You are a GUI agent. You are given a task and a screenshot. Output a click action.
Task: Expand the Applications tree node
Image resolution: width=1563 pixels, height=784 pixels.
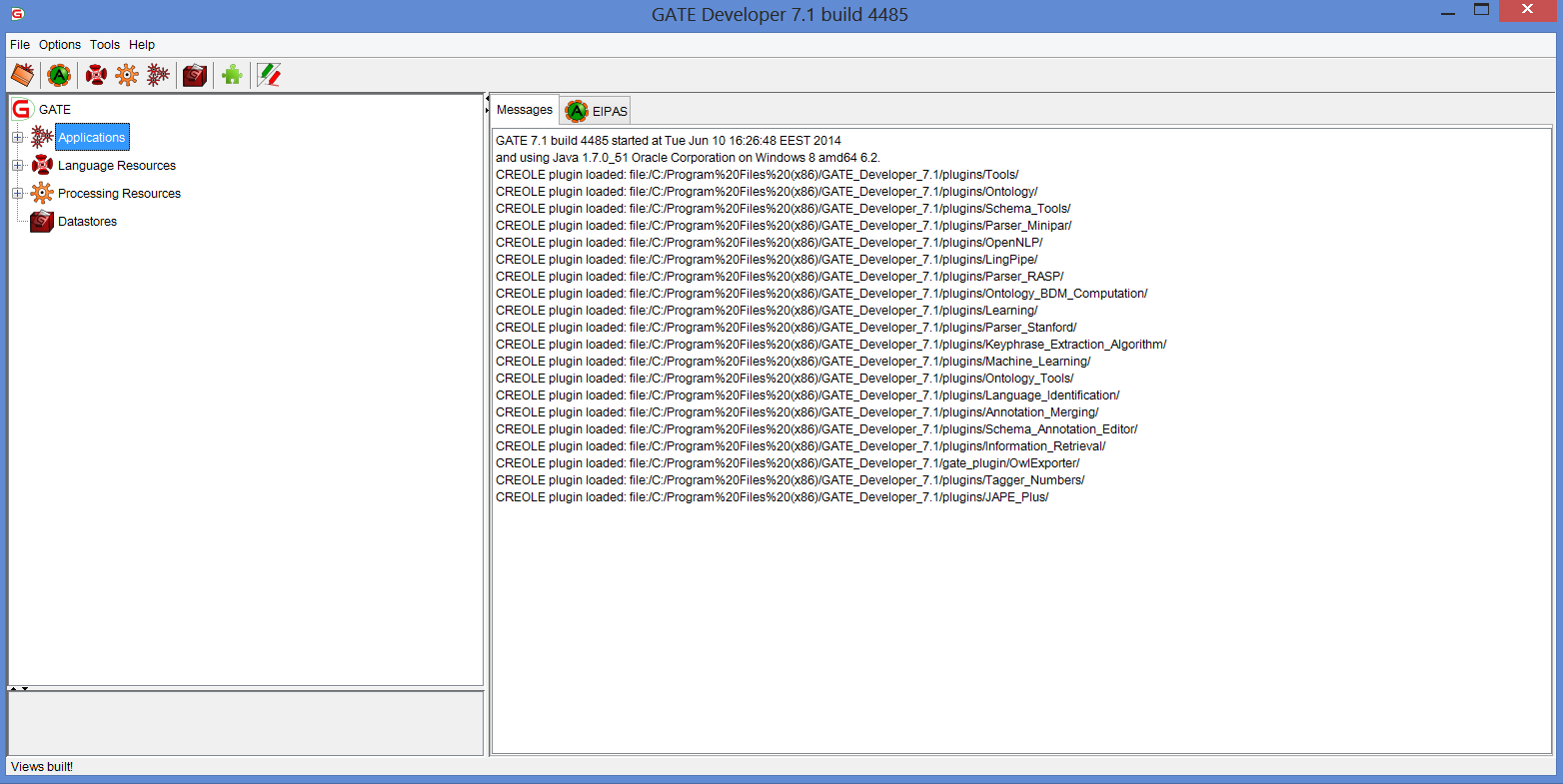click(x=17, y=138)
